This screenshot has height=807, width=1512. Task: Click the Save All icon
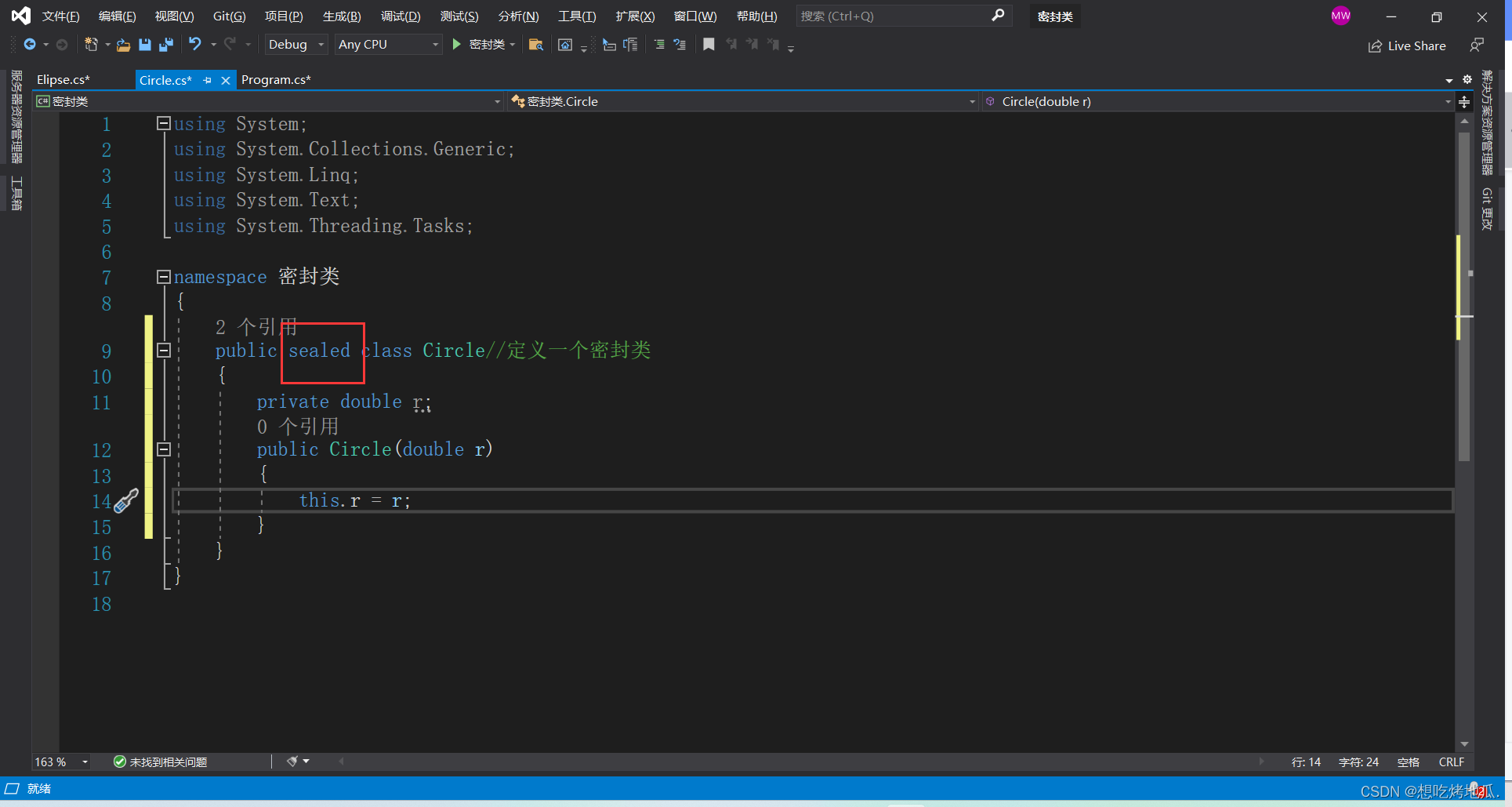point(165,45)
